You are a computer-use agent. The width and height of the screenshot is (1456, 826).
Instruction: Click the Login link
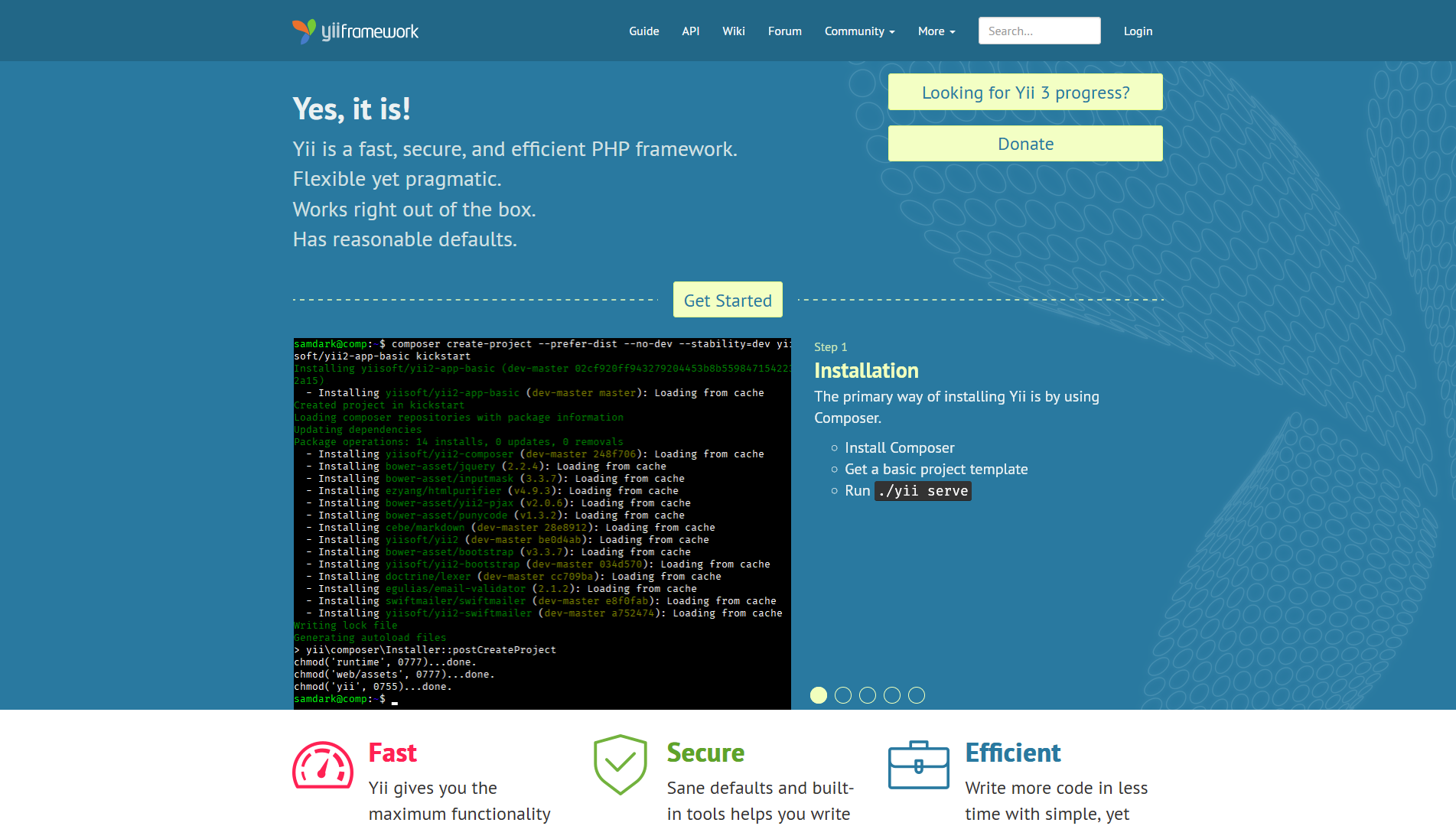[x=1138, y=31]
